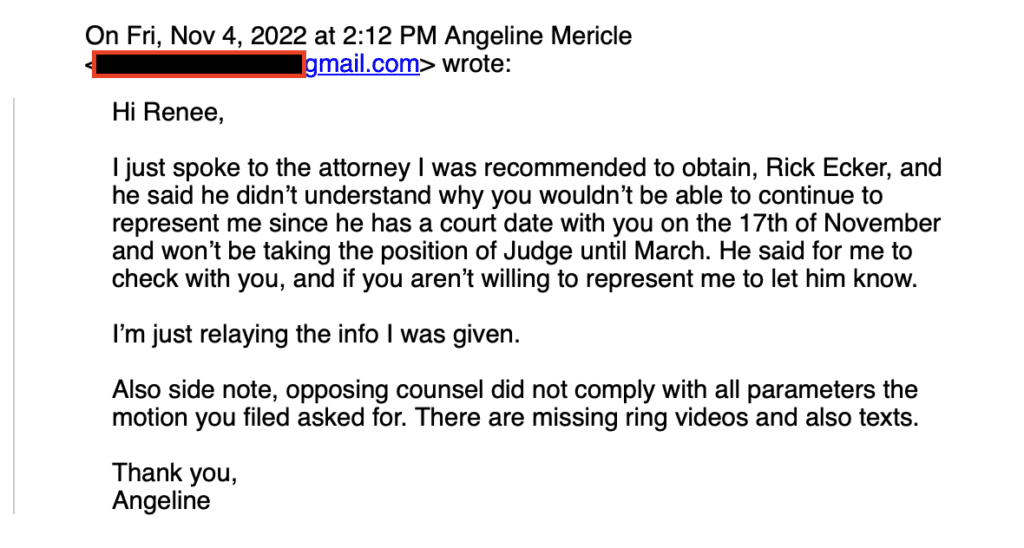Click the black redacted email box

(x=199, y=65)
